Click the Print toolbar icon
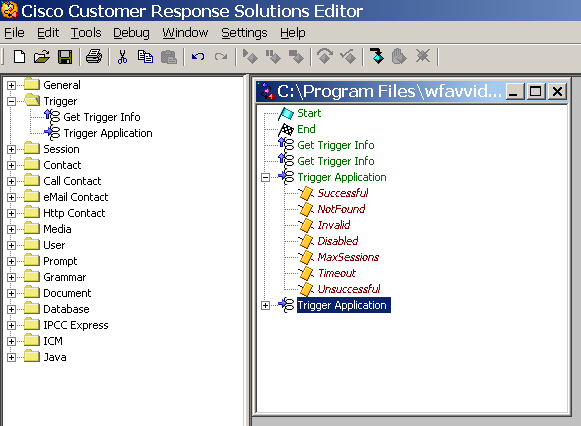Viewport: 581px width, 426px height. (94, 57)
